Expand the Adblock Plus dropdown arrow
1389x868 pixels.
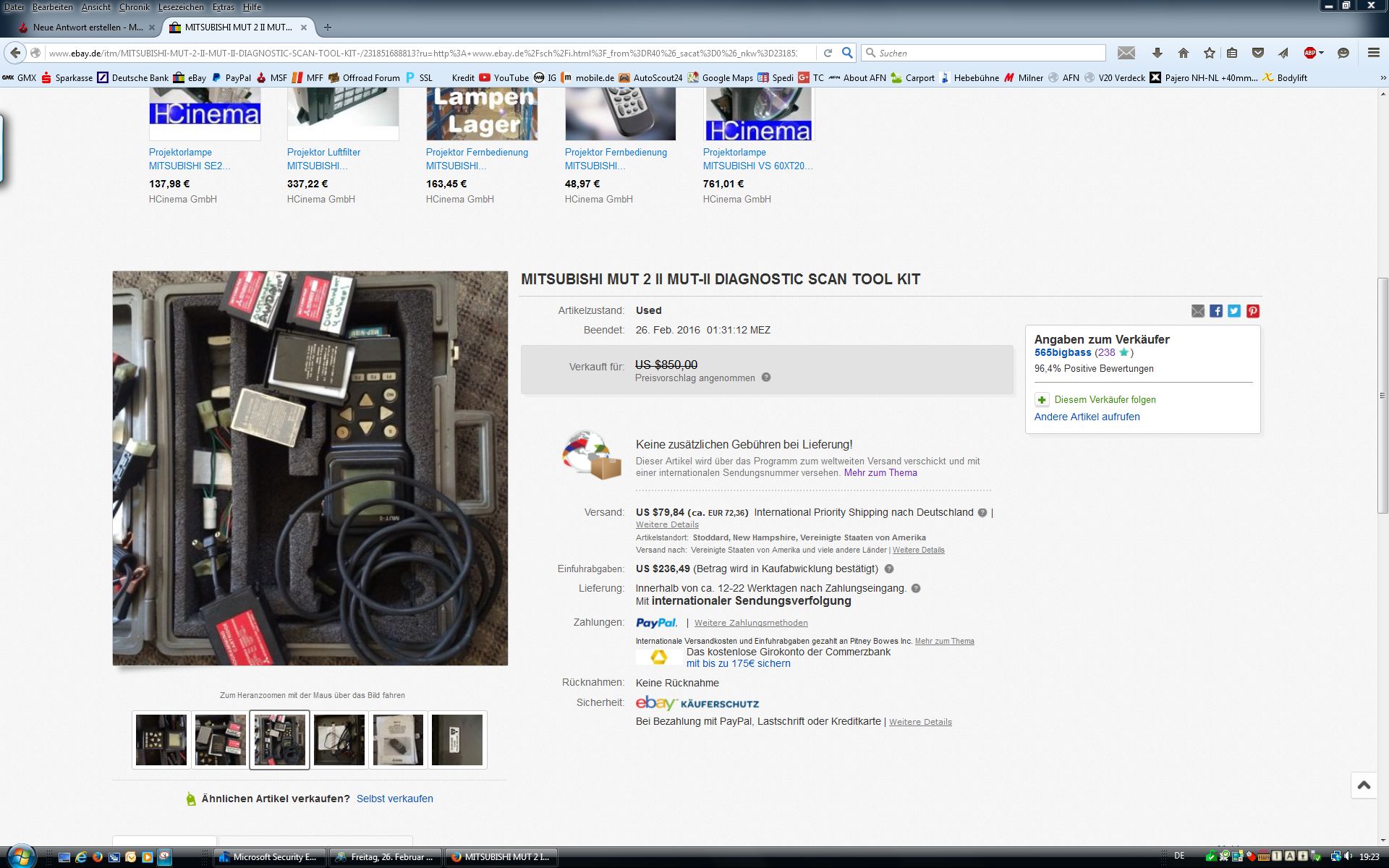[x=1322, y=53]
